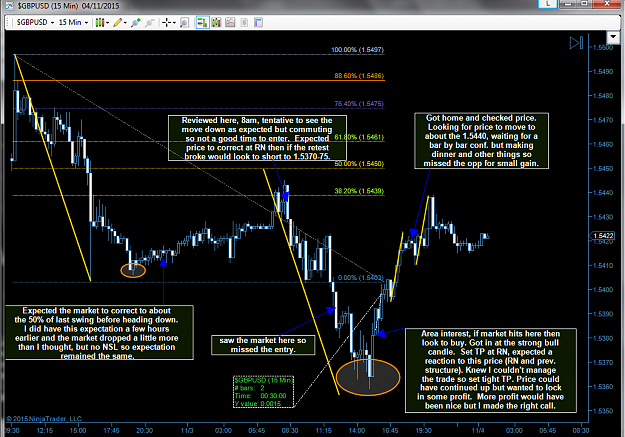Image resolution: width=625 pixels, height=437 pixels.
Task: Open the Indicators icon
Action: click(230, 22)
